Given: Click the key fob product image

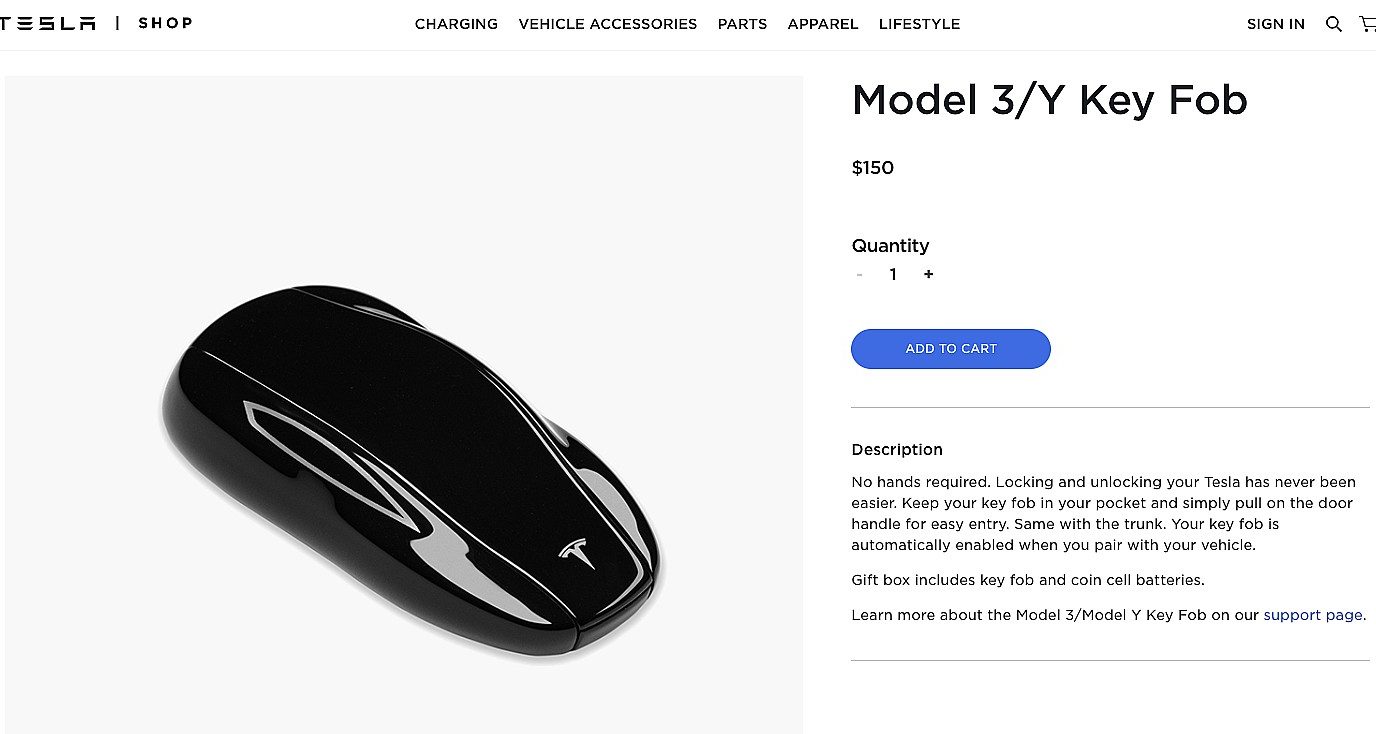Looking at the screenshot, I should 404,404.
